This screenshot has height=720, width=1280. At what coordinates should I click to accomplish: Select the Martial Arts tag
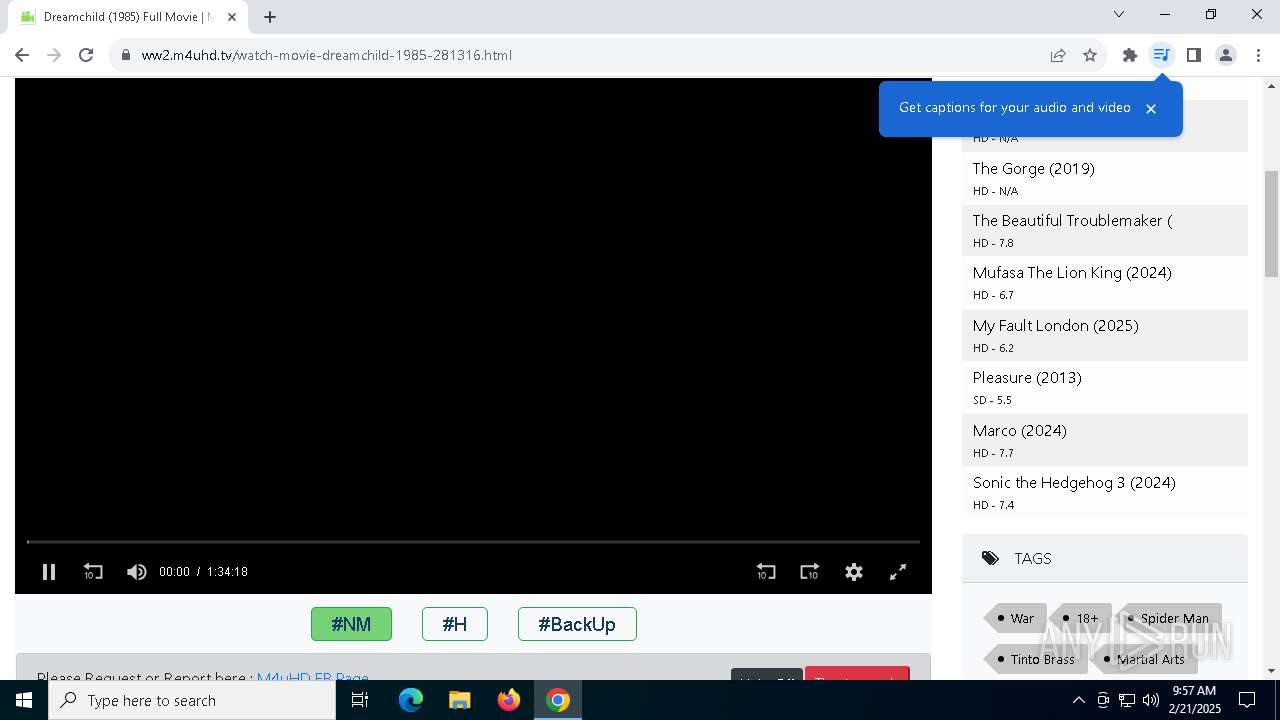tap(1144, 659)
